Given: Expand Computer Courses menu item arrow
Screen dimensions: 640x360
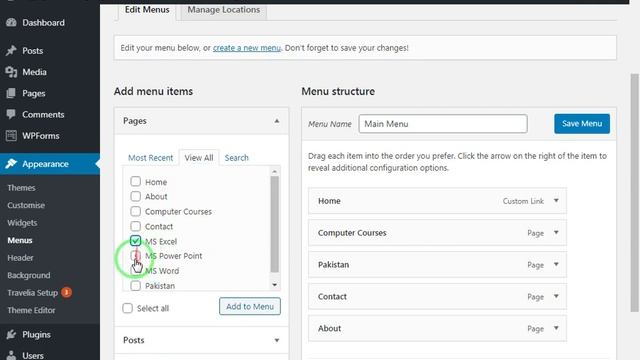Looking at the screenshot, I should click(556, 232).
